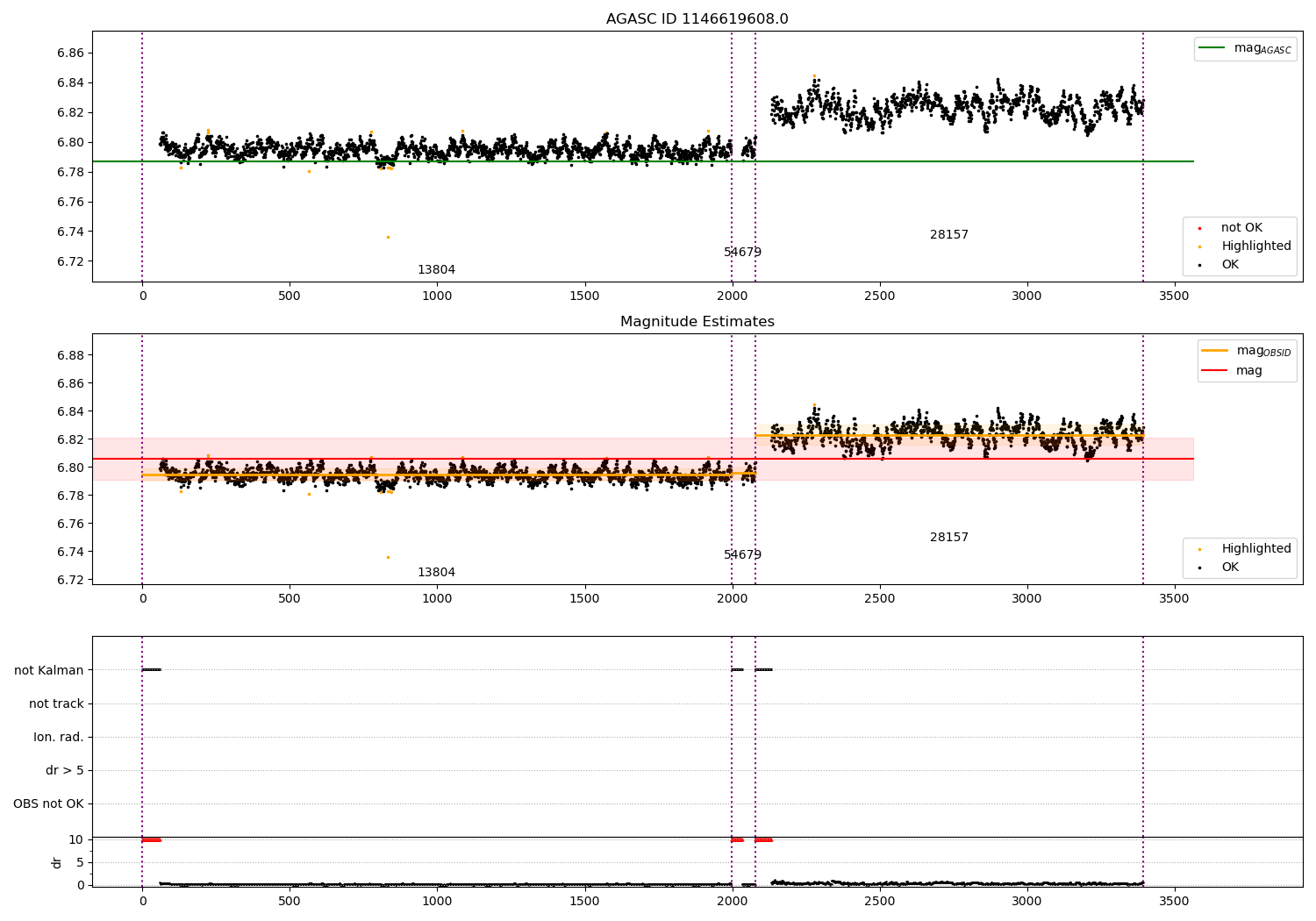This screenshot has width=1316, height=921.
Task: Click x-tick 1000 in Magnitude Estimates plot
Action: 437,599
